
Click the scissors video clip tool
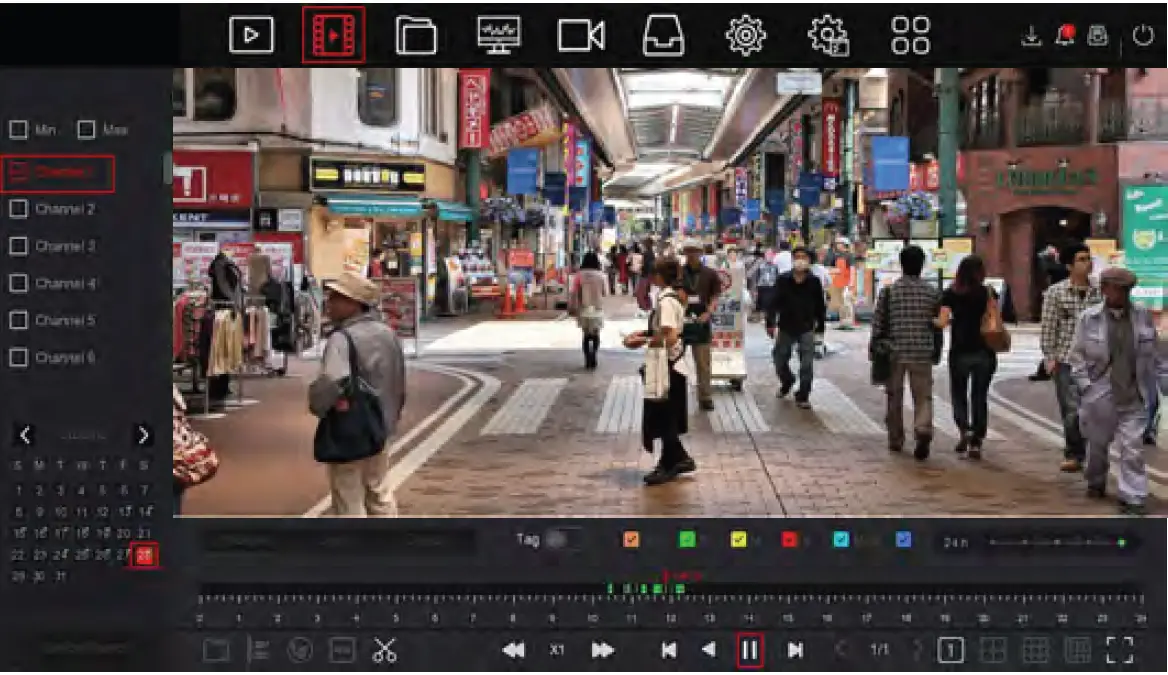tap(384, 650)
